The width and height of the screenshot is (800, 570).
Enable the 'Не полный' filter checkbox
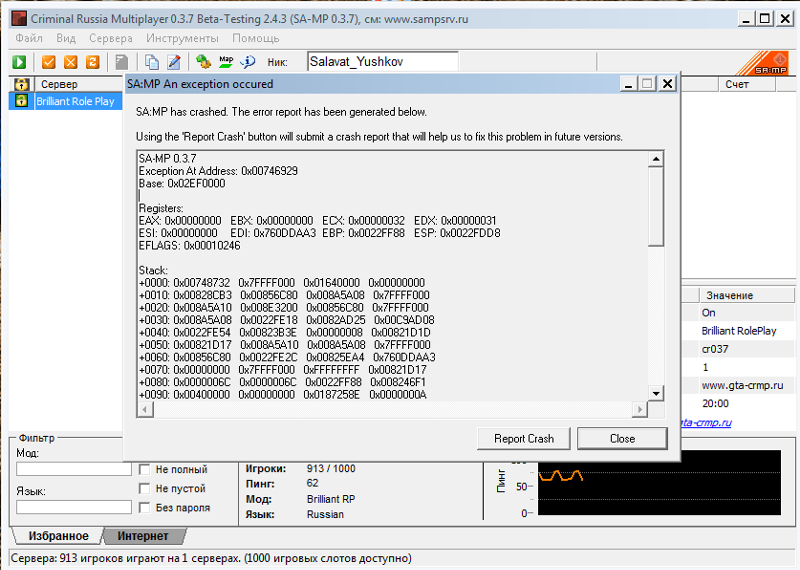144,469
